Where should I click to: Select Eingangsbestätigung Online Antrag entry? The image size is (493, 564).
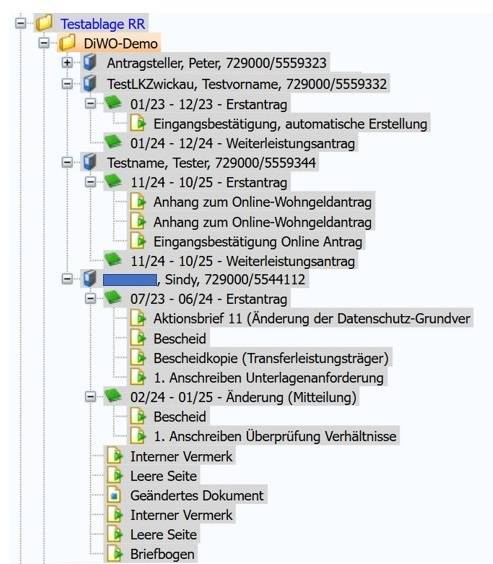pos(257,242)
